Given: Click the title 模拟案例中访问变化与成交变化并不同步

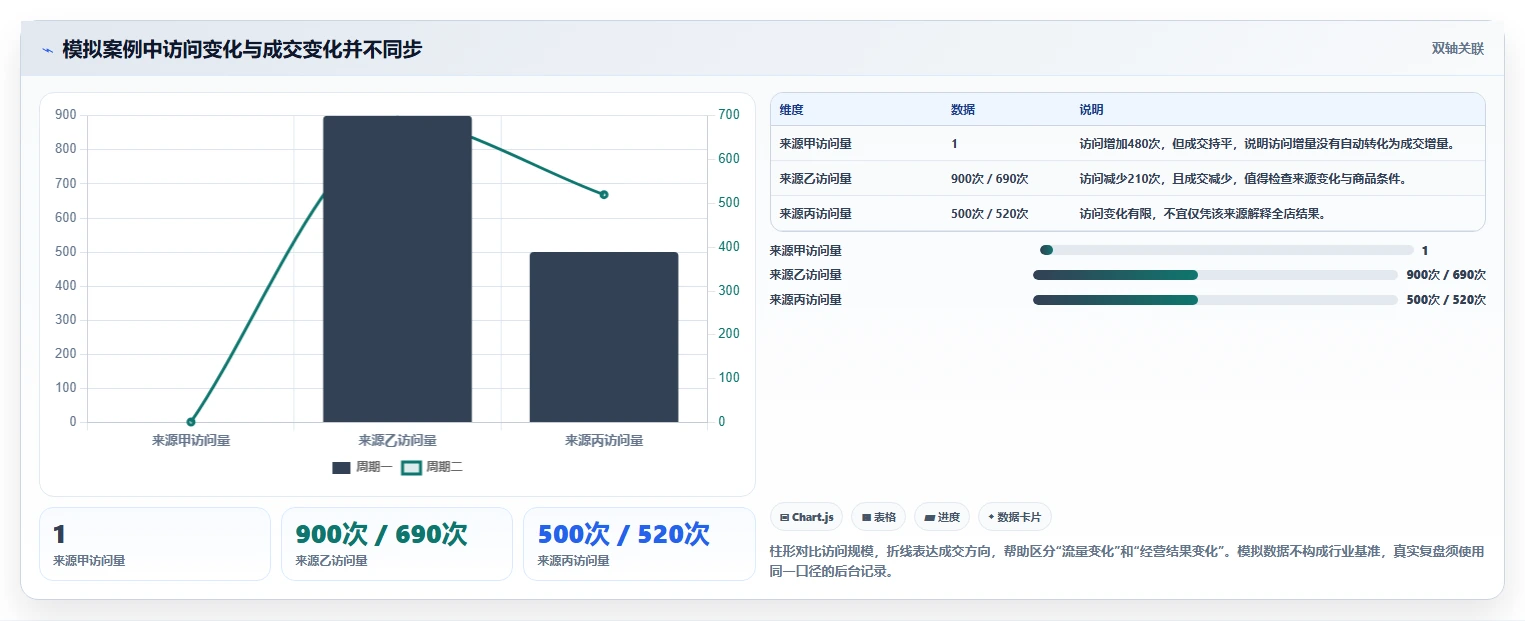Looking at the screenshot, I should (x=242, y=49).
